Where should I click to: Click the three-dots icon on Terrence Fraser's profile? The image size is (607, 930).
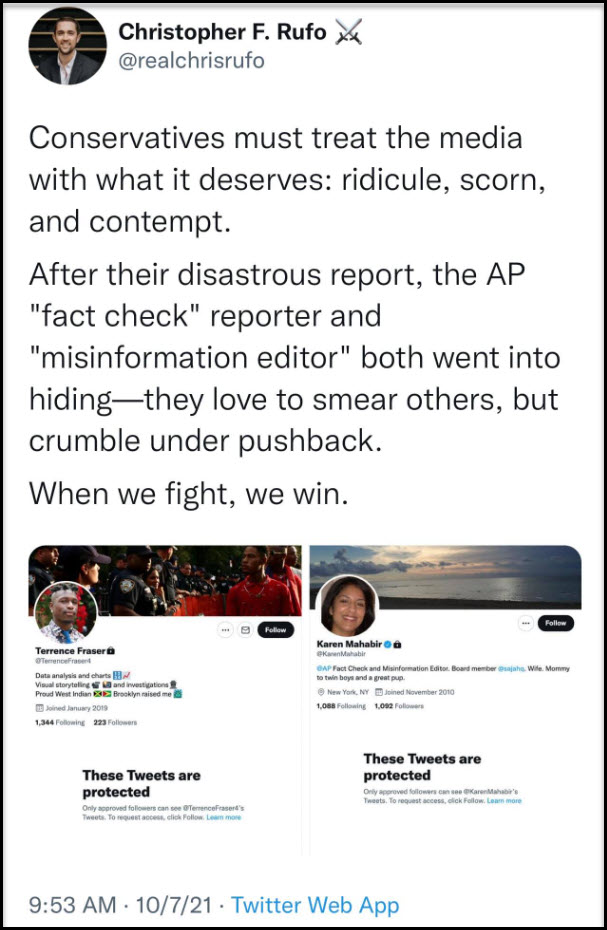click(225, 630)
